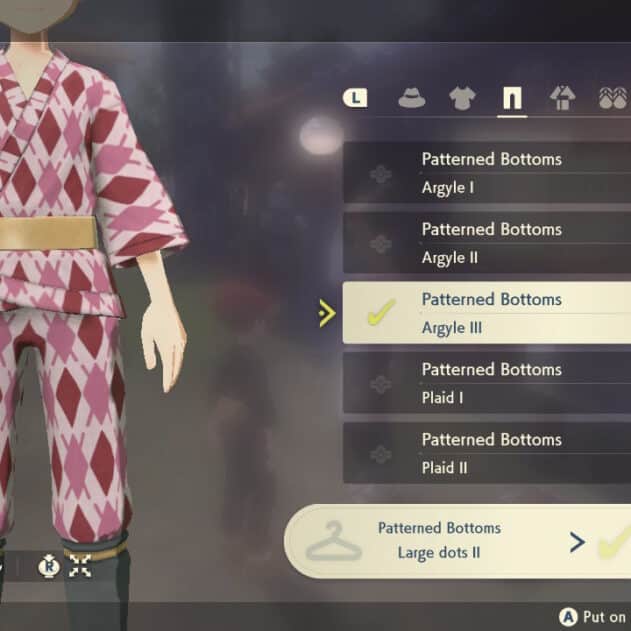631x631 pixels.
Task: Select the hat category icon
Action: 411,99
